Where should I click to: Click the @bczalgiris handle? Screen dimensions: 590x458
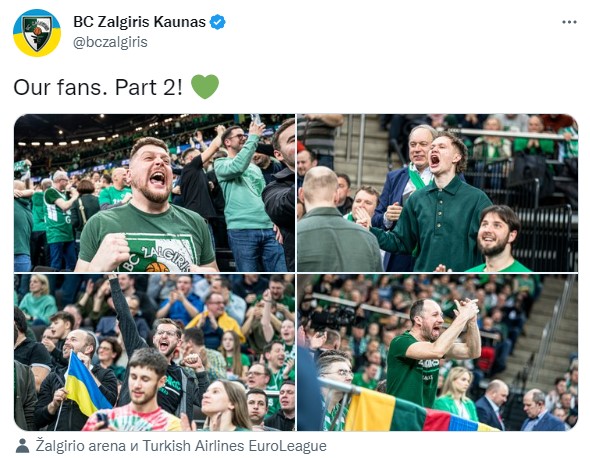click(x=110, y=42)
